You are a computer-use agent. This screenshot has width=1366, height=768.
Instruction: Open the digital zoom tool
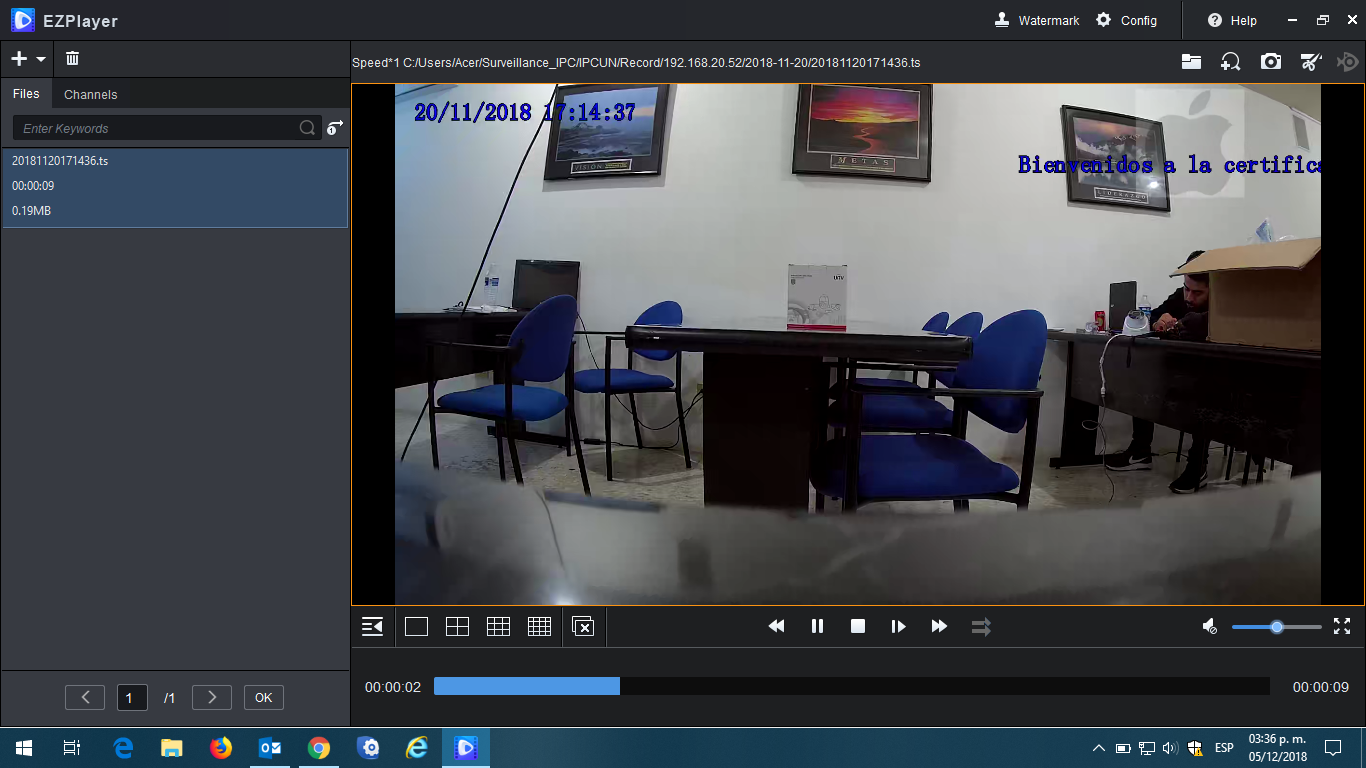(x=1231, y=62)
